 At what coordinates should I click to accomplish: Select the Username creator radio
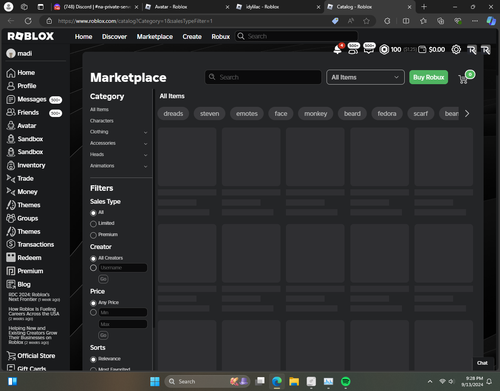click(93, 268)
